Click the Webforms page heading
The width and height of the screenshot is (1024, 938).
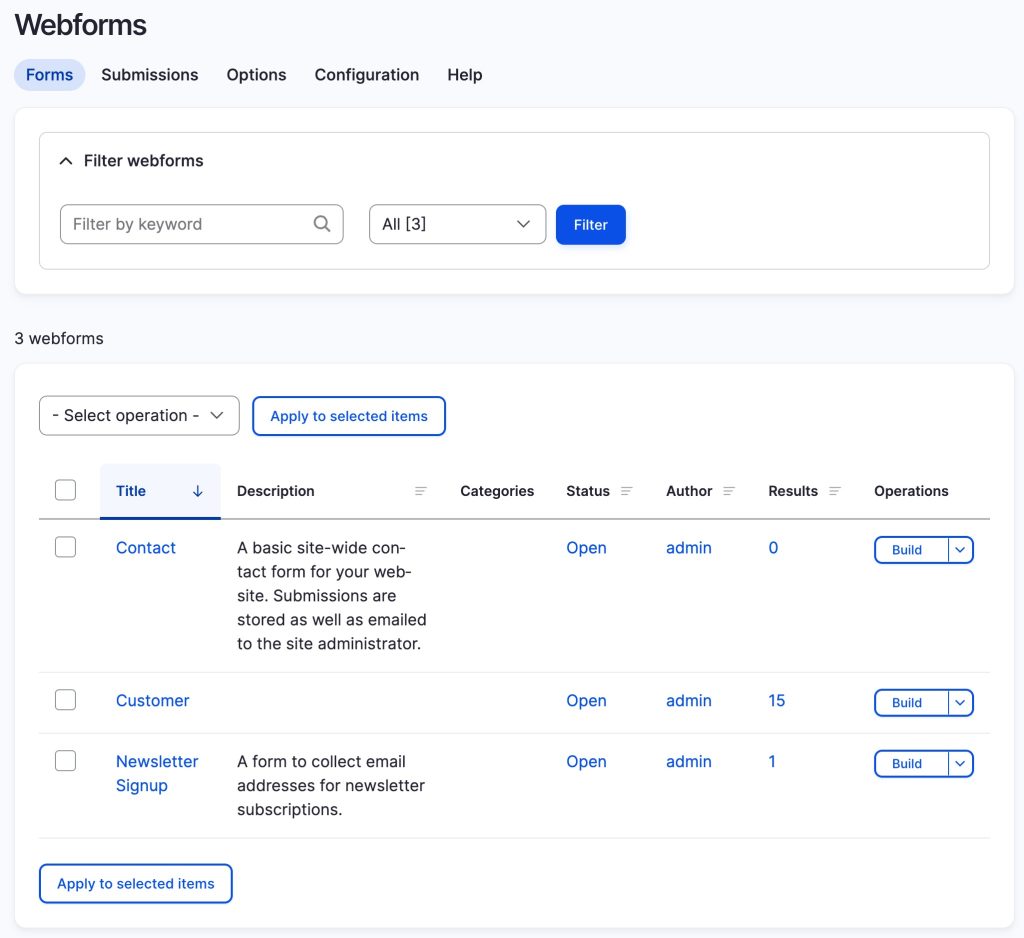(80, 25)
